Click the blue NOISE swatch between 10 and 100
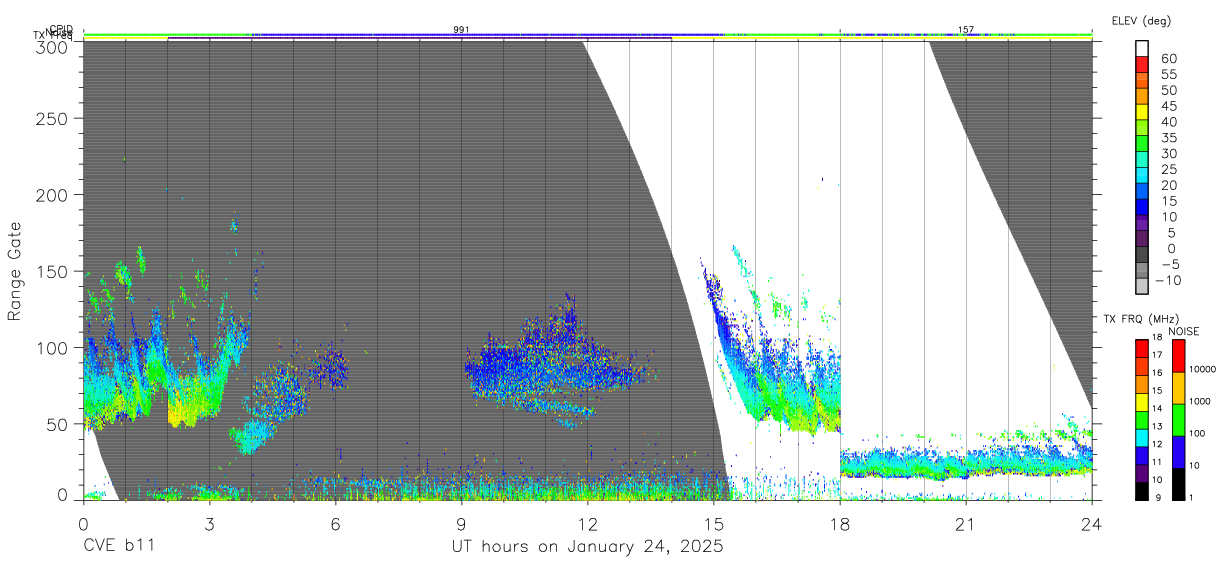This screenshot has width=1228, height=567. coord(1178,451)
